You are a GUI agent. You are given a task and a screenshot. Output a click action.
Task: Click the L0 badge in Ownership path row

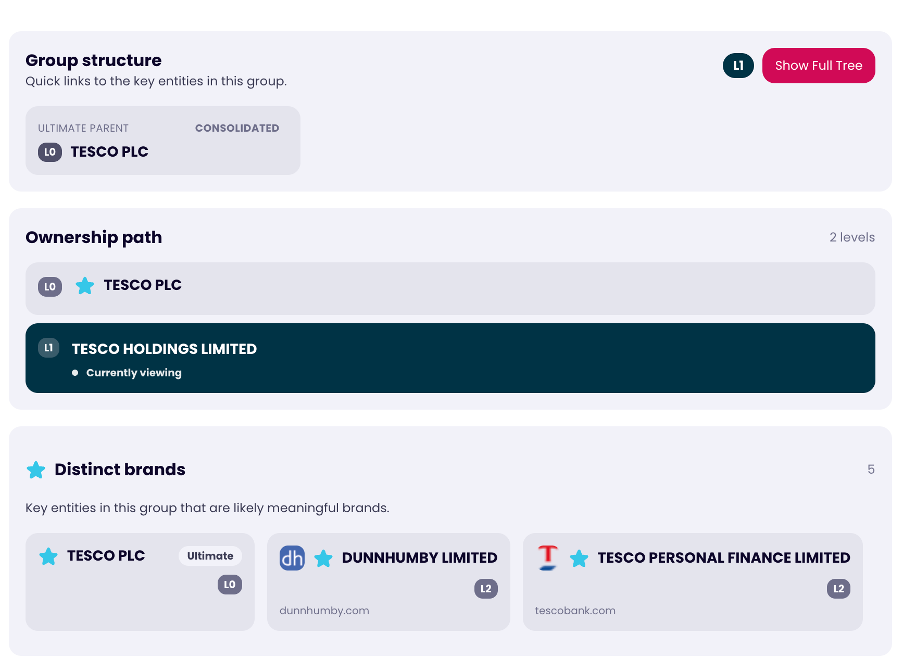50,287
